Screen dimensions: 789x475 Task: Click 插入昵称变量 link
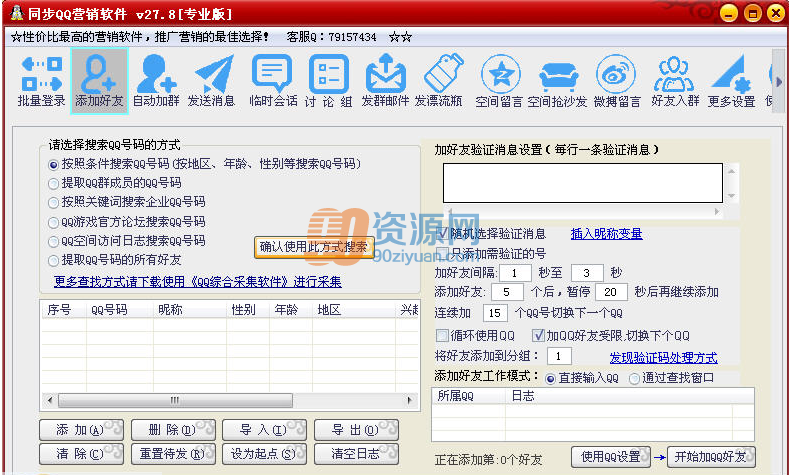point(606,233)
